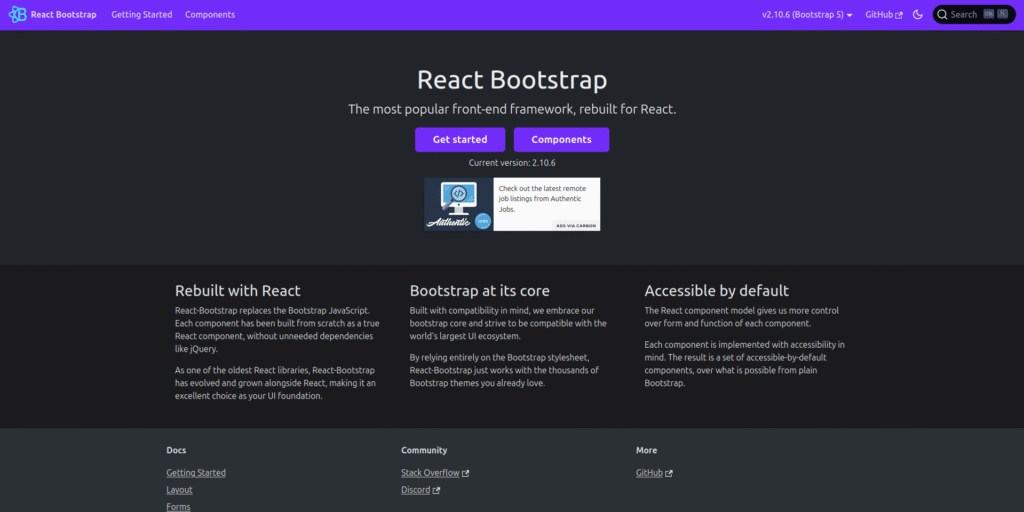Click the Docs footer heading

click(x=176, y=451)
